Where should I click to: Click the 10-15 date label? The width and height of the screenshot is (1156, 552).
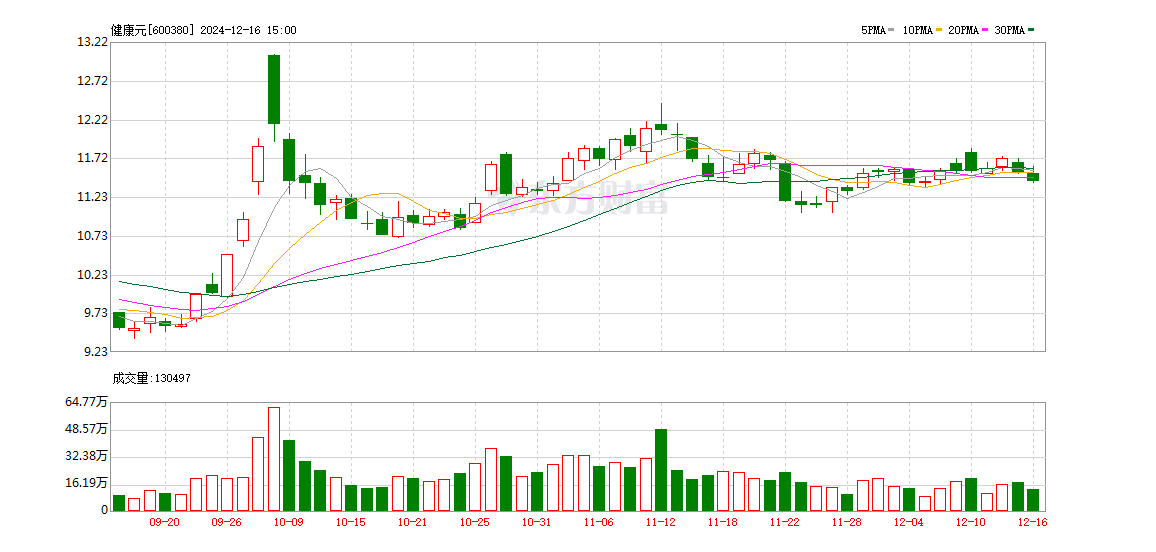pyautogui.click(x=351, y=522)
